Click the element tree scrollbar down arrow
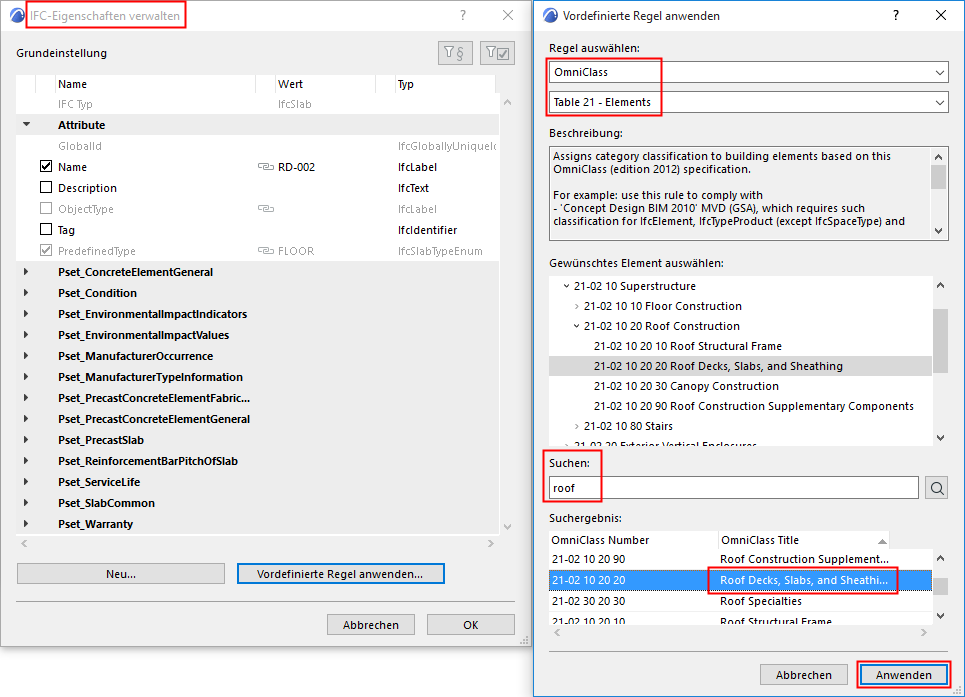The height and width of the screenshot is (697, 965). pyautogui.click(x=940, y=437)
